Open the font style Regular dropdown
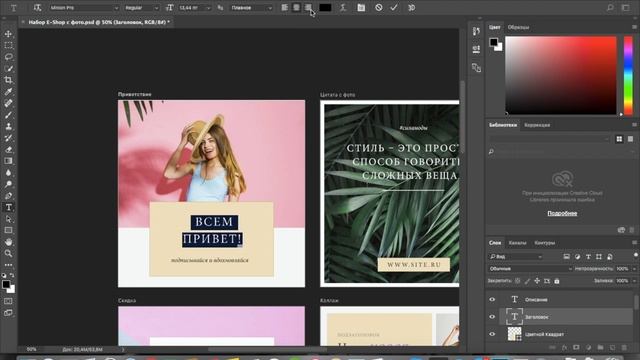This screenshot has height=360, width=640. pyautogui.click(x=141, y=8)
